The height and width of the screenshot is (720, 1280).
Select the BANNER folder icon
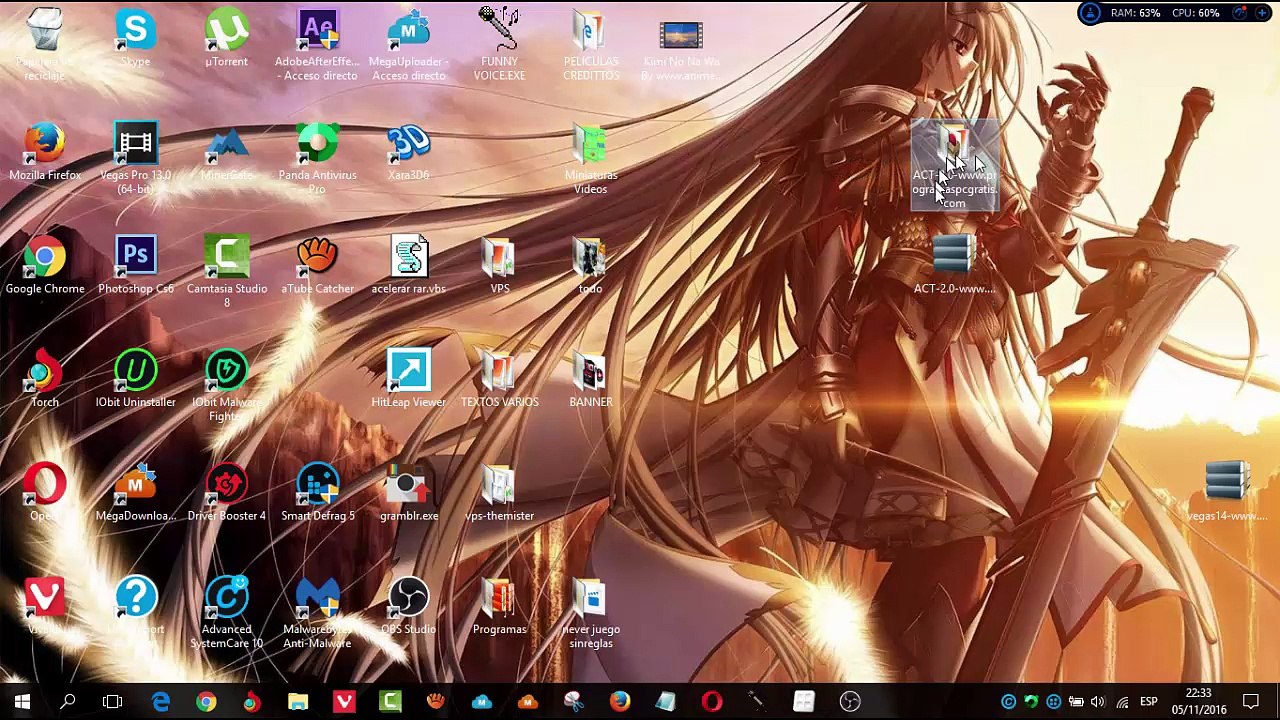[x=590, y=379]
